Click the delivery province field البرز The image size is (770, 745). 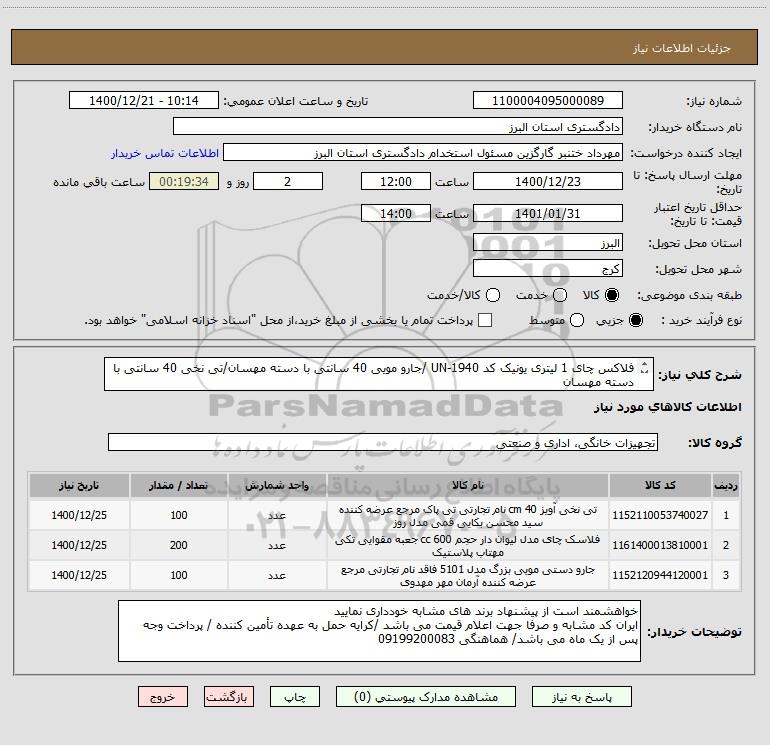click(x=548, y=243)
